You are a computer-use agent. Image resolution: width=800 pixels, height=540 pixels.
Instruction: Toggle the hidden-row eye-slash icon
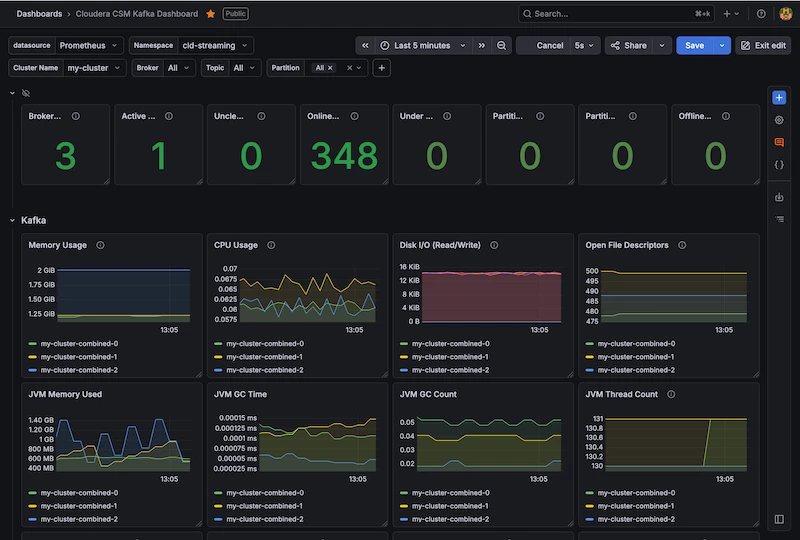tap(26, 93)
